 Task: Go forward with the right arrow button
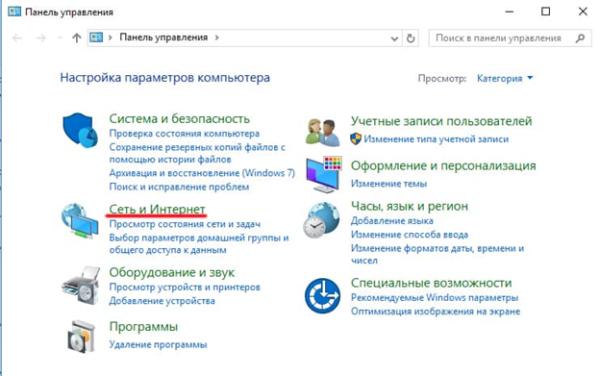coord(41,38)
